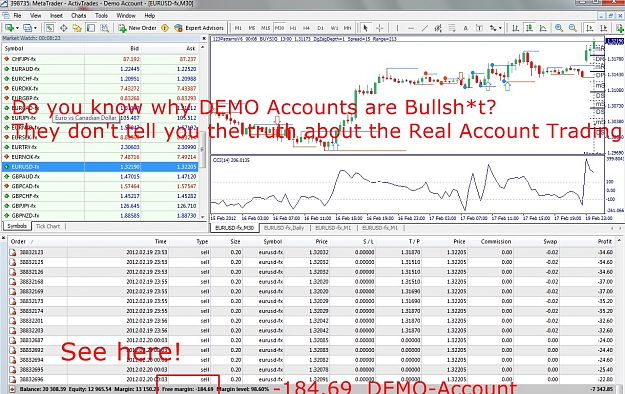
Task: Click the yellow MetaEditor icon
Action: tap(165, 28)
